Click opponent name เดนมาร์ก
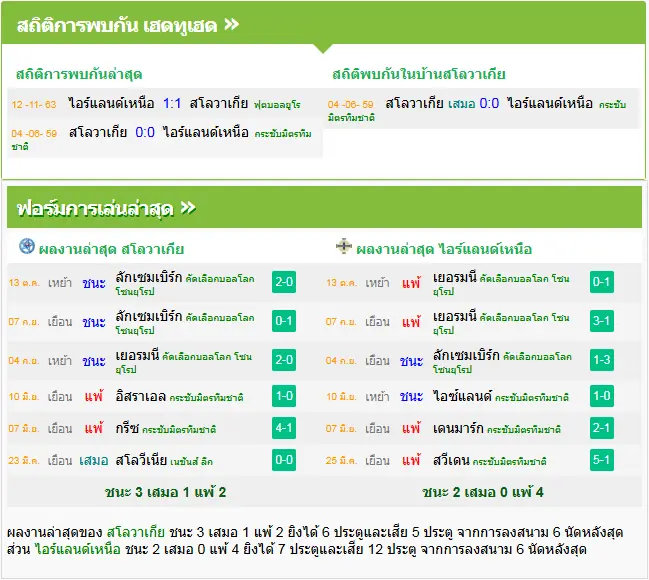The width and height of the screenshot is (649, 580). click(x=458, y=428)
